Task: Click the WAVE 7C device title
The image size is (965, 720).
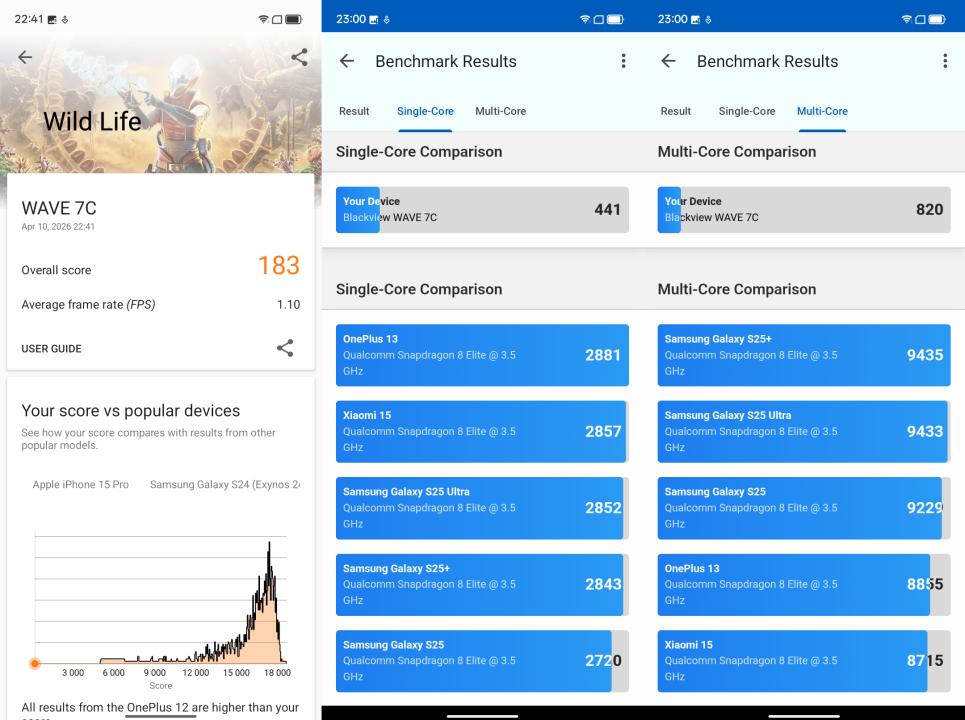Action: 59,208
